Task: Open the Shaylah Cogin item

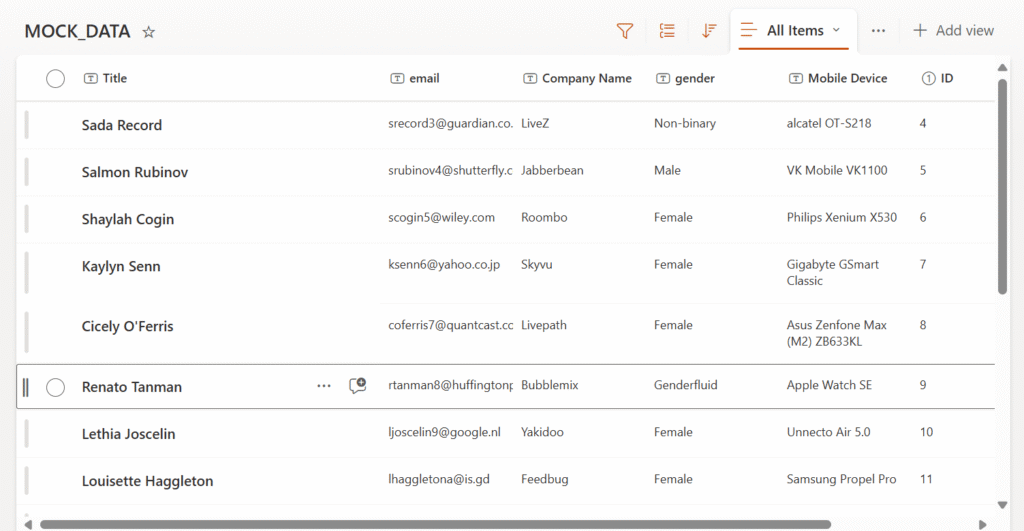Action: tap(127, 219)
